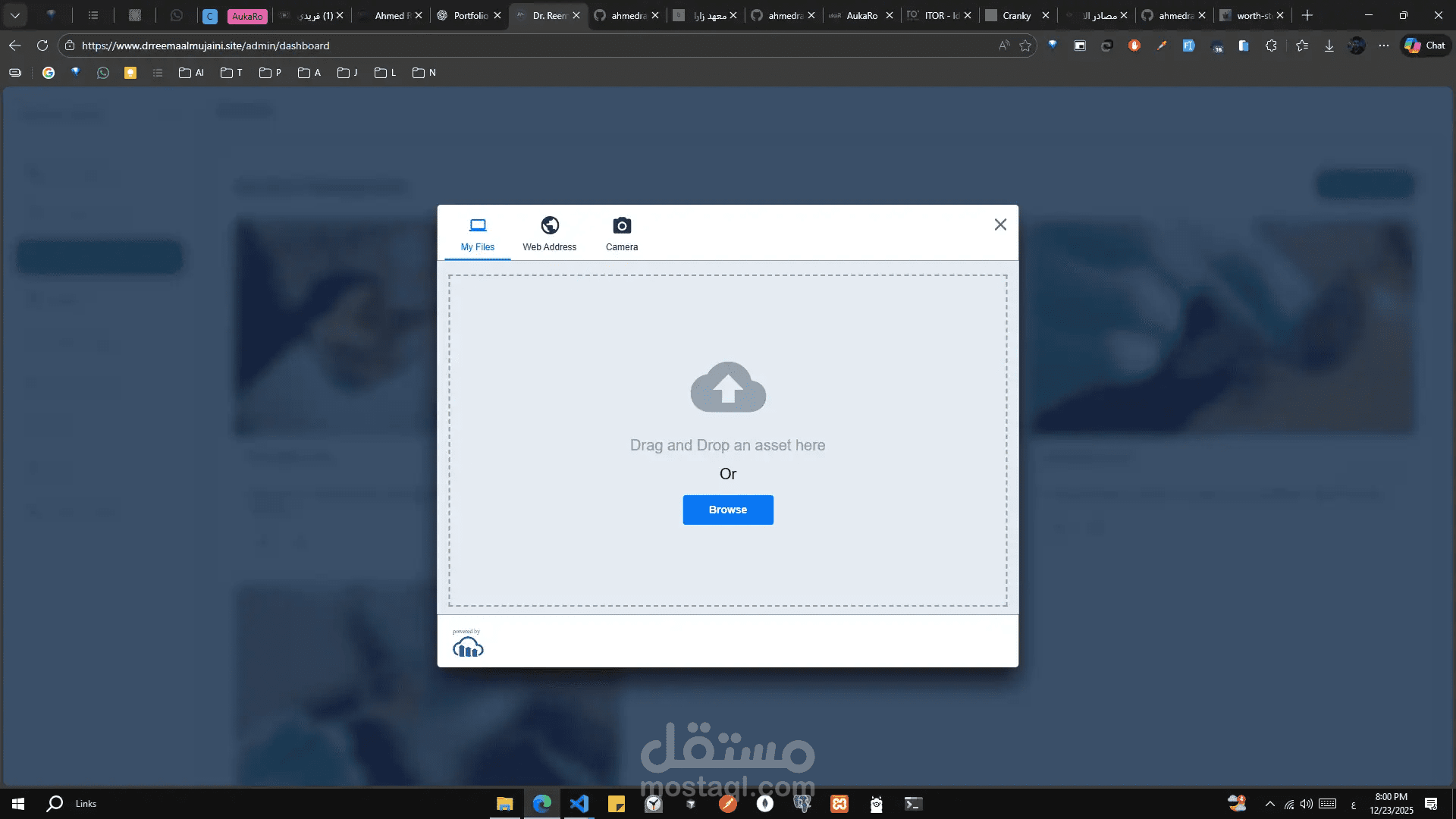Click the browser address bar URL
The width and height of the screenshot is (1456, 819).
click(x=206, y=45)
